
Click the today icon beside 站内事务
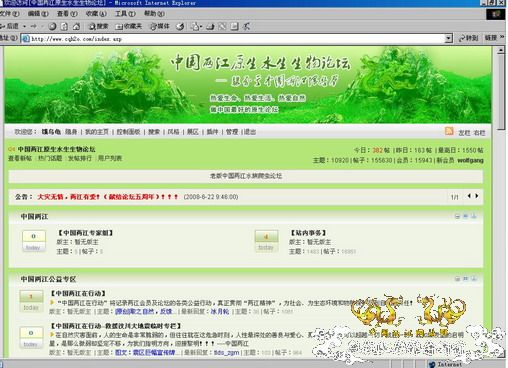click(266, 241)
